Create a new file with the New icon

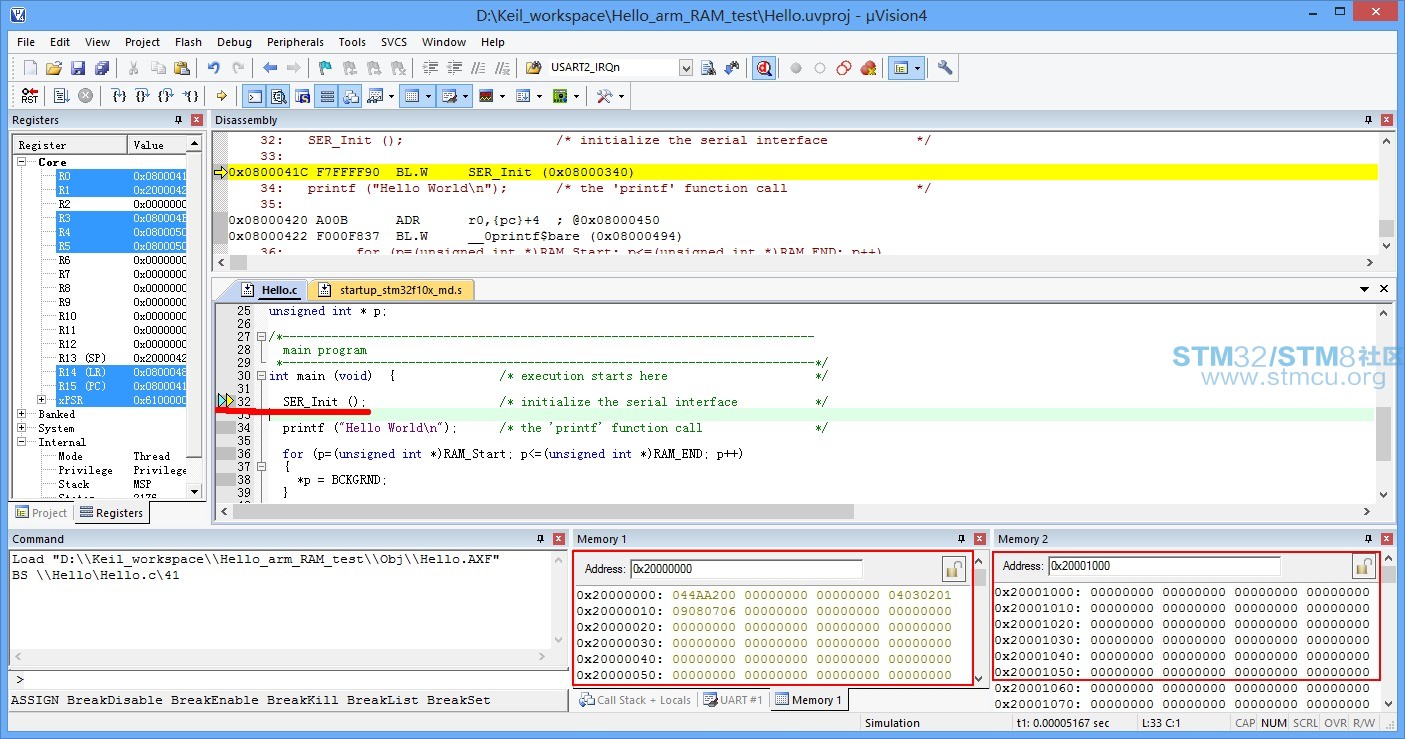(x=30, y=68)
